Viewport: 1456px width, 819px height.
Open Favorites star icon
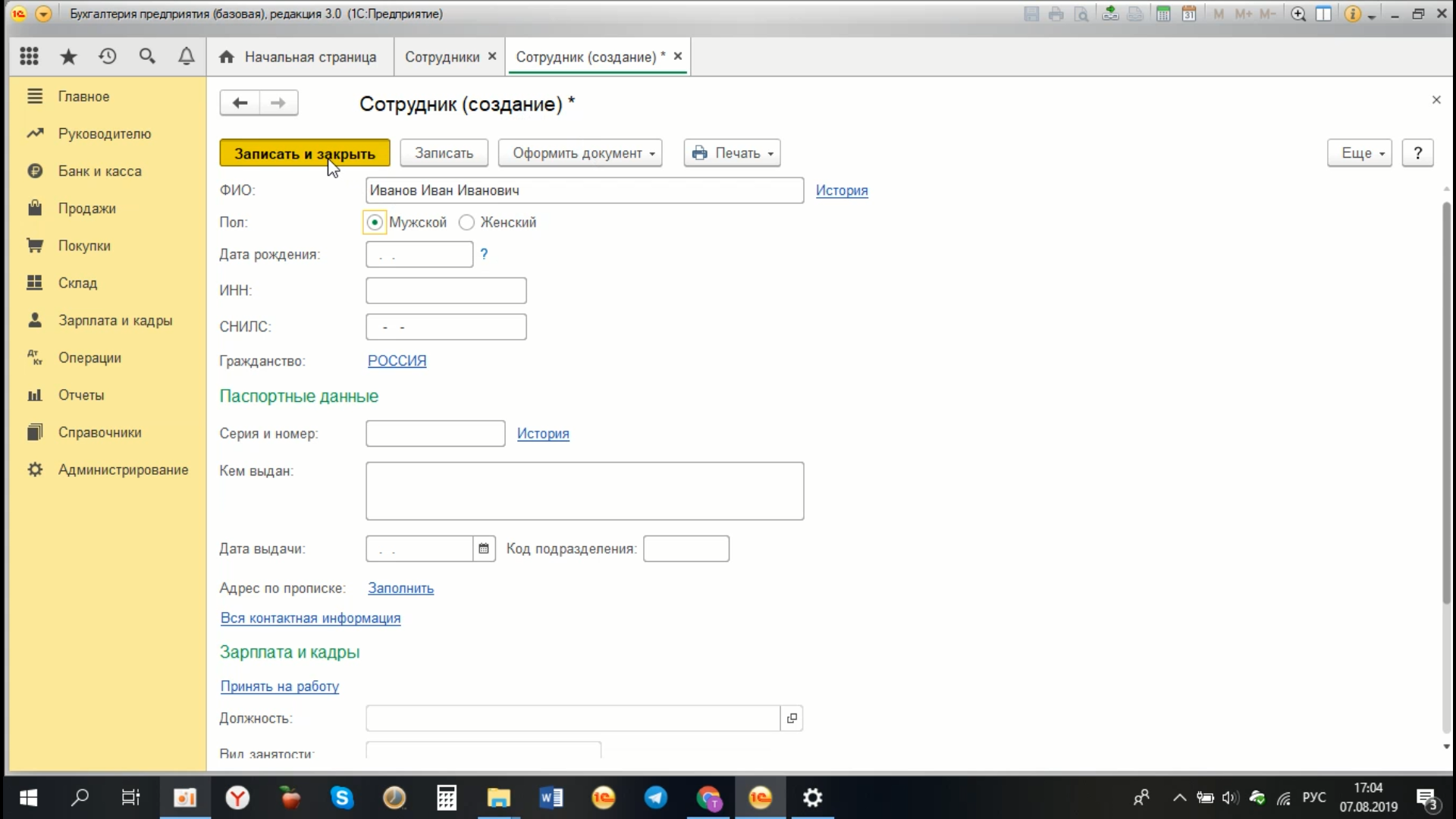click(x=68, y=56)
